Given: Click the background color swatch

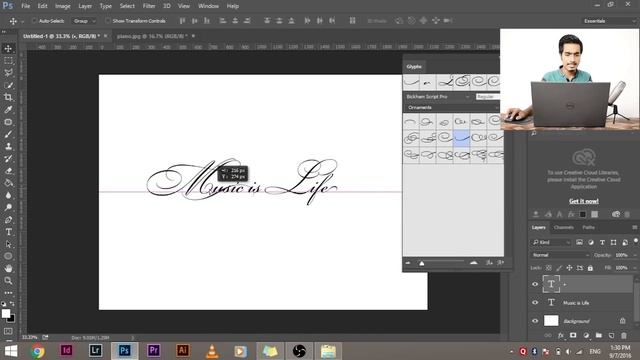Looking at the screenshot, I should click(x=11, y=318).
